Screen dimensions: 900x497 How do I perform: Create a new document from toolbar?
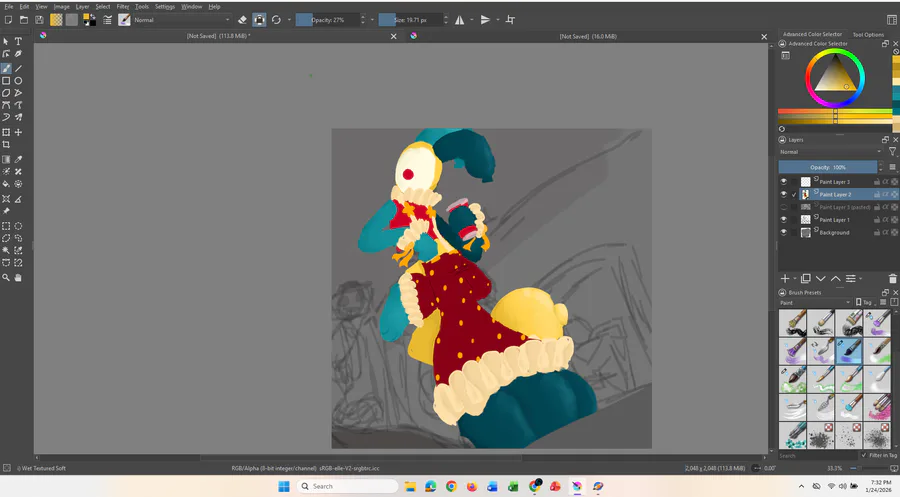click(8, 20)
